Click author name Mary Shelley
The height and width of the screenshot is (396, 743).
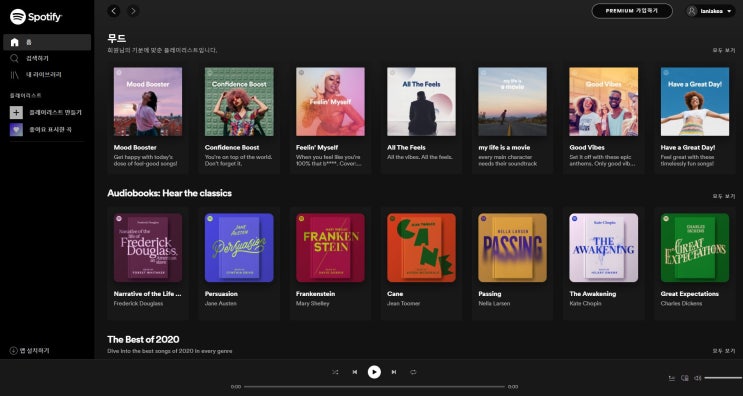coord(313,304)
